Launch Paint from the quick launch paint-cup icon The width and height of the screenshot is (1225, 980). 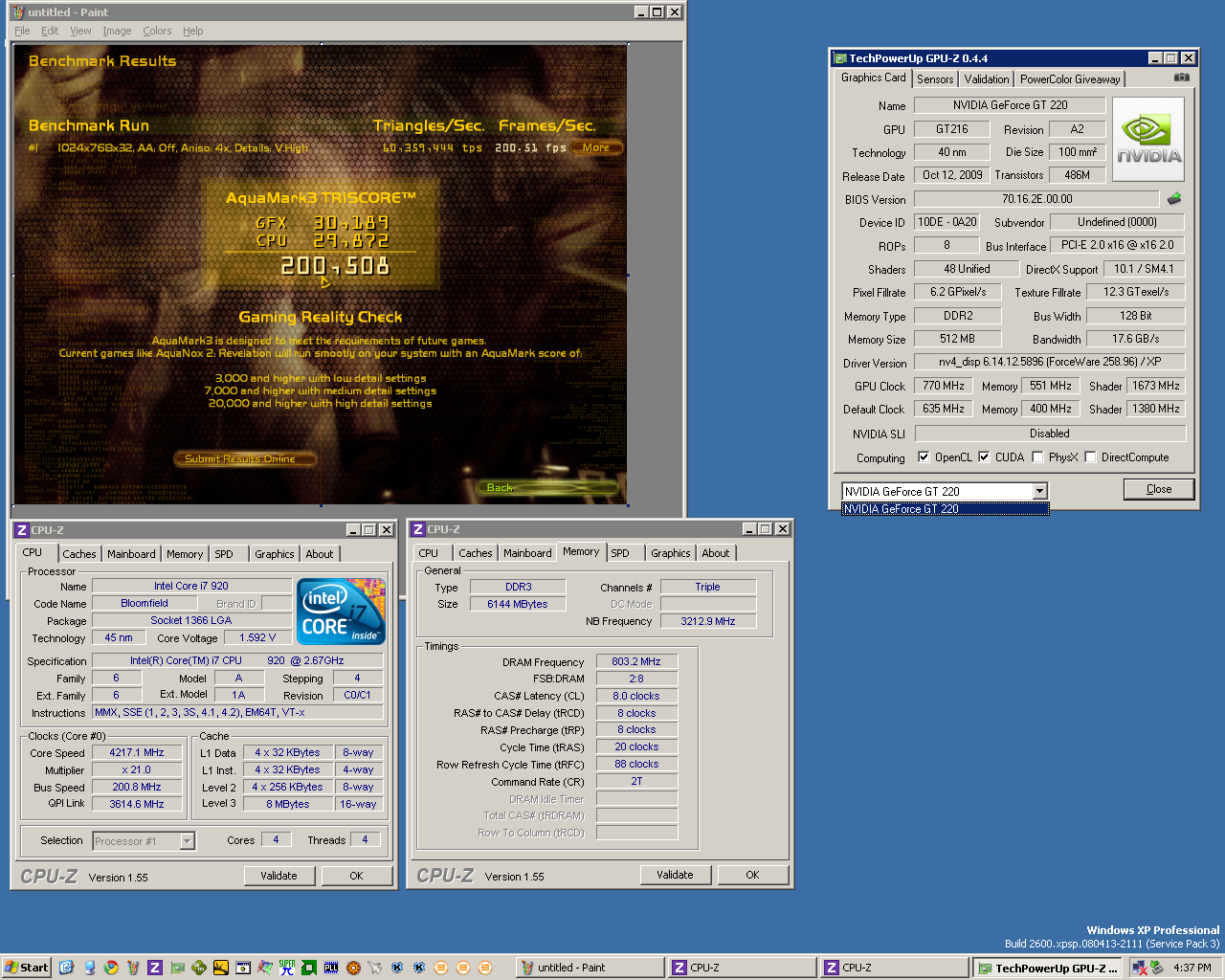pos(133,968)
